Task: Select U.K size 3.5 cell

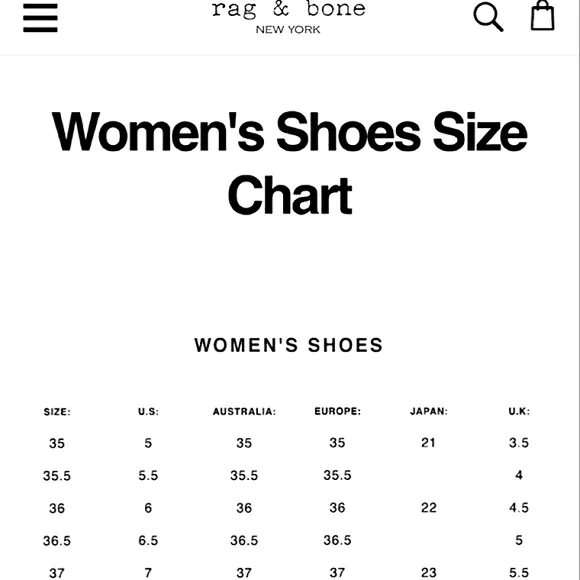Action: pyautogui.click(x=519, y=442)
